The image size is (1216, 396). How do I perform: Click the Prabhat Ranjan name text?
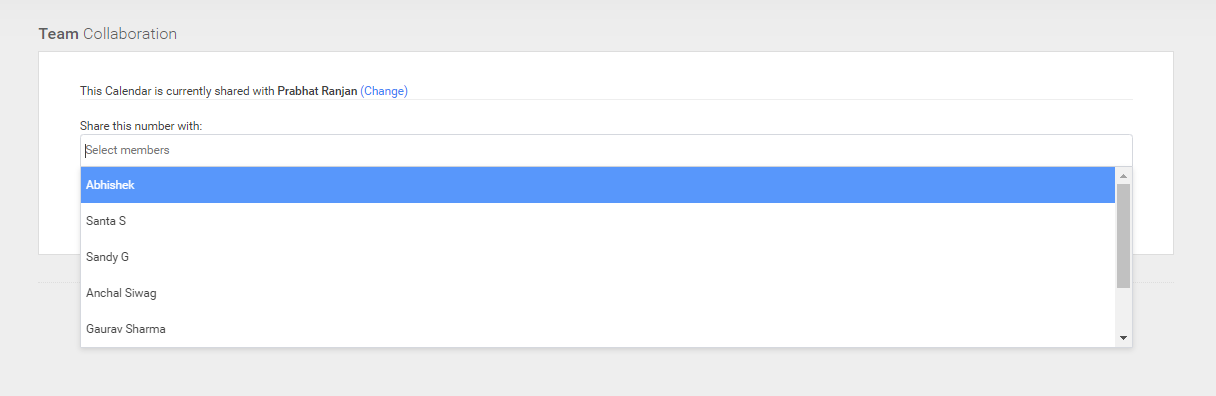[317, 91]
